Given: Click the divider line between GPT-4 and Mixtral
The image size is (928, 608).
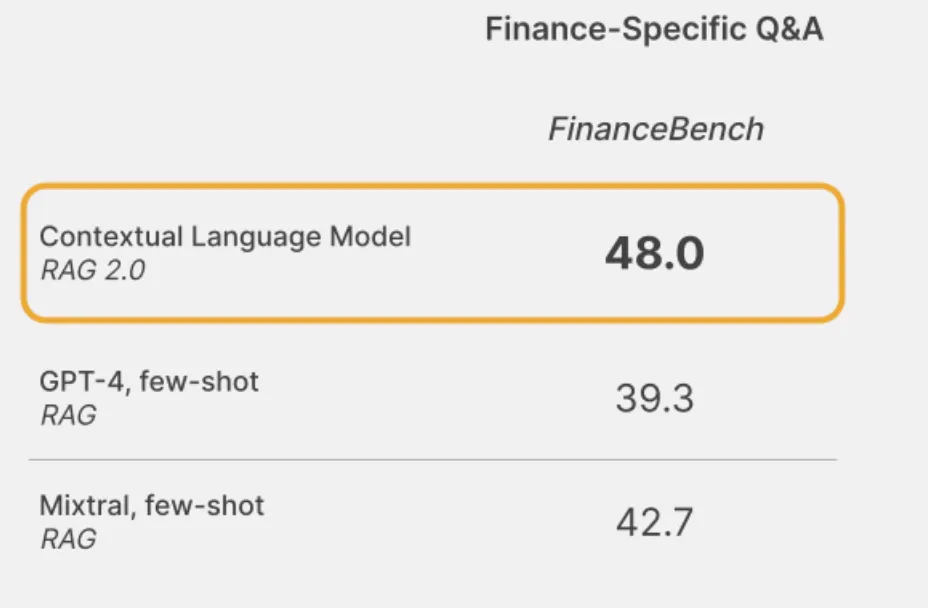Looking at the screenshot, I should coord(432,460).
